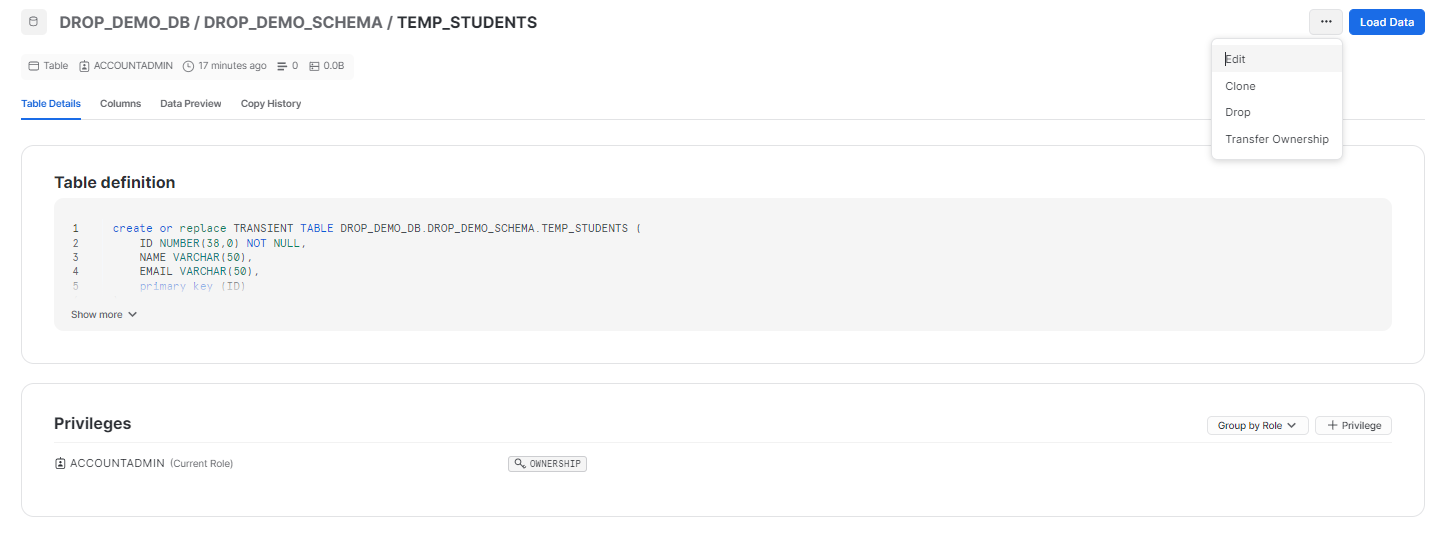Click the row count icon
The height and width of the screenshot is (543, 1440).
(282, 66)
